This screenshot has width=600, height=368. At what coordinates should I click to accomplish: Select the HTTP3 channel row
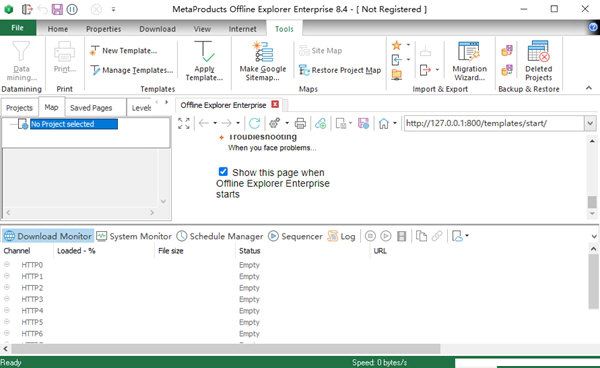294,299
